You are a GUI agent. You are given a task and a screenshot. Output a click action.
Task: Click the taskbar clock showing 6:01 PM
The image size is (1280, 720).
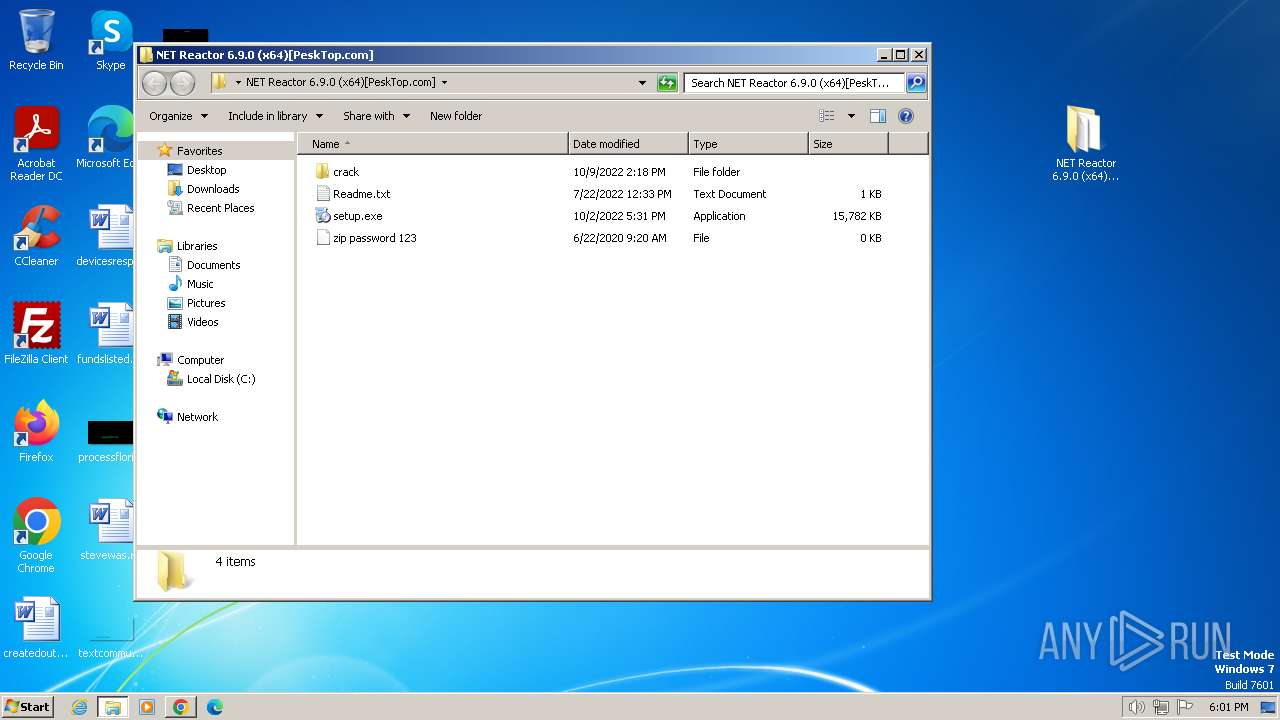click(1228, 707)
